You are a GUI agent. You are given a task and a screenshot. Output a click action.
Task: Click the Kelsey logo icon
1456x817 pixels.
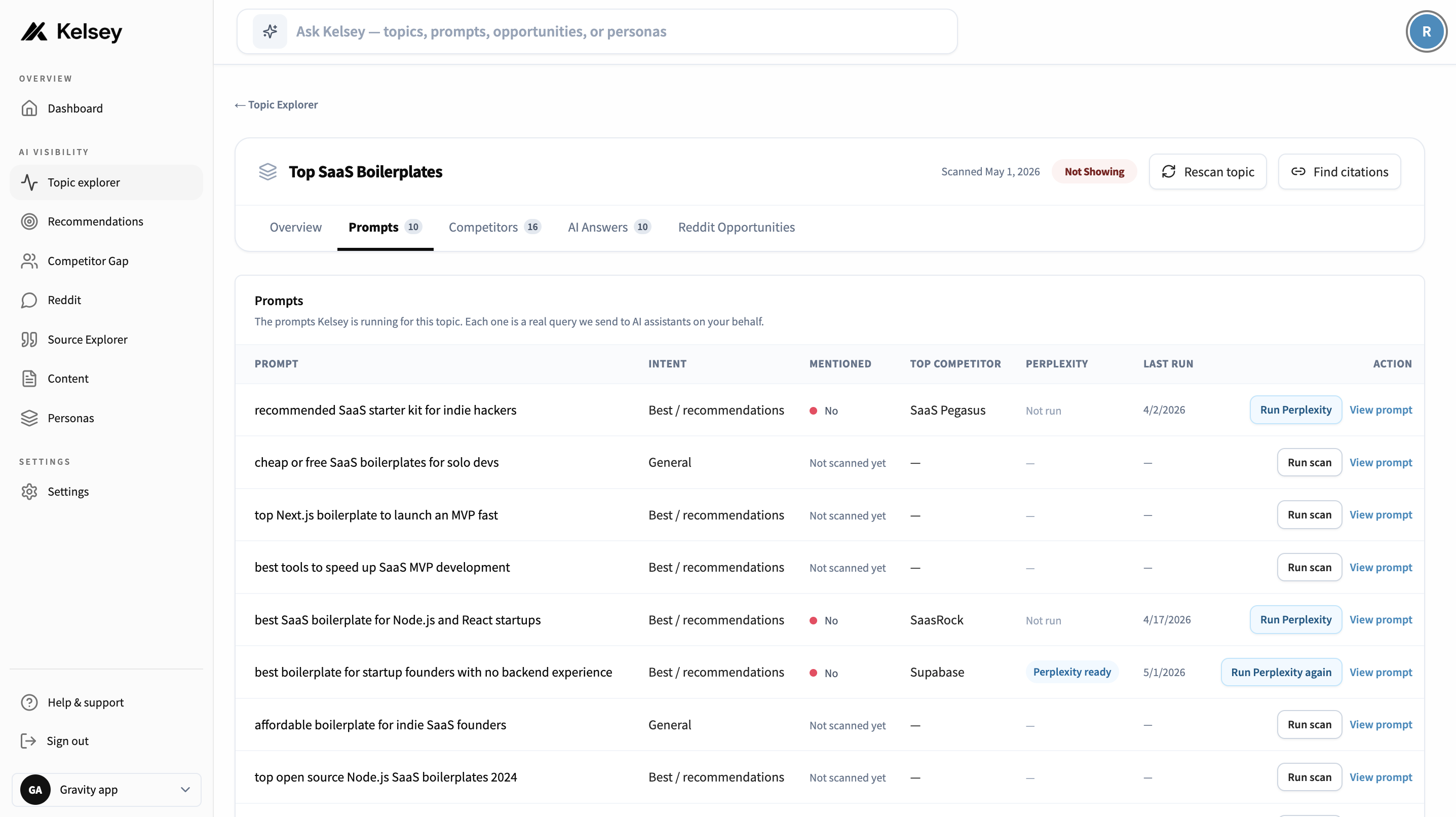34,31
